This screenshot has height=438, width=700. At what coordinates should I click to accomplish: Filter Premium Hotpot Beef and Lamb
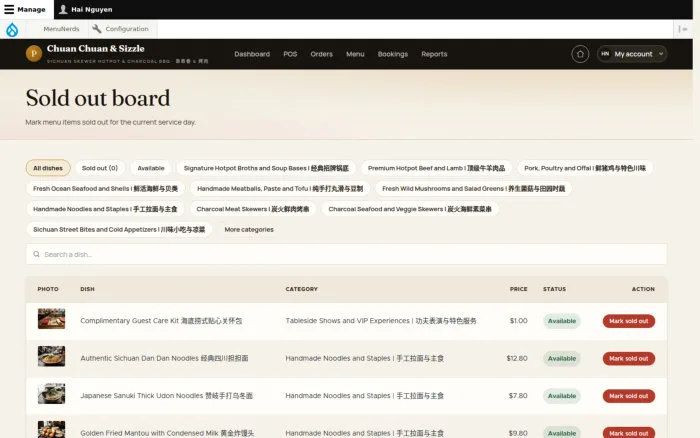click(436, 168)
